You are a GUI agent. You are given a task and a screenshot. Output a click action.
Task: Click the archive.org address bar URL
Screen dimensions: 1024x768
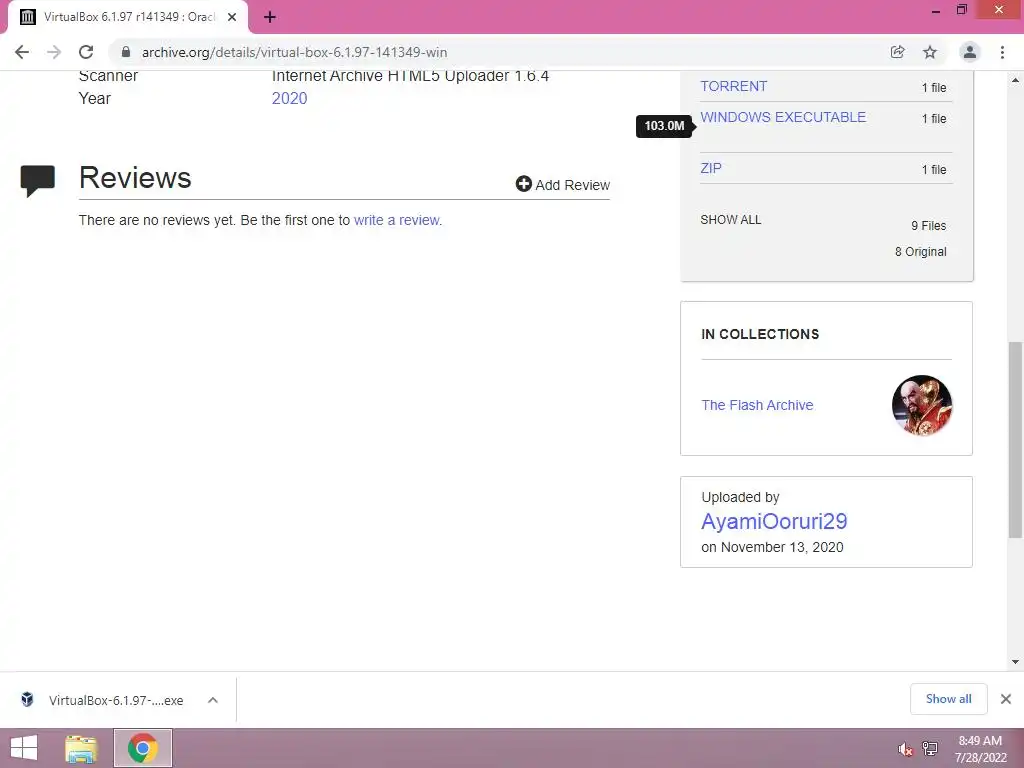[x=295, y=52]
